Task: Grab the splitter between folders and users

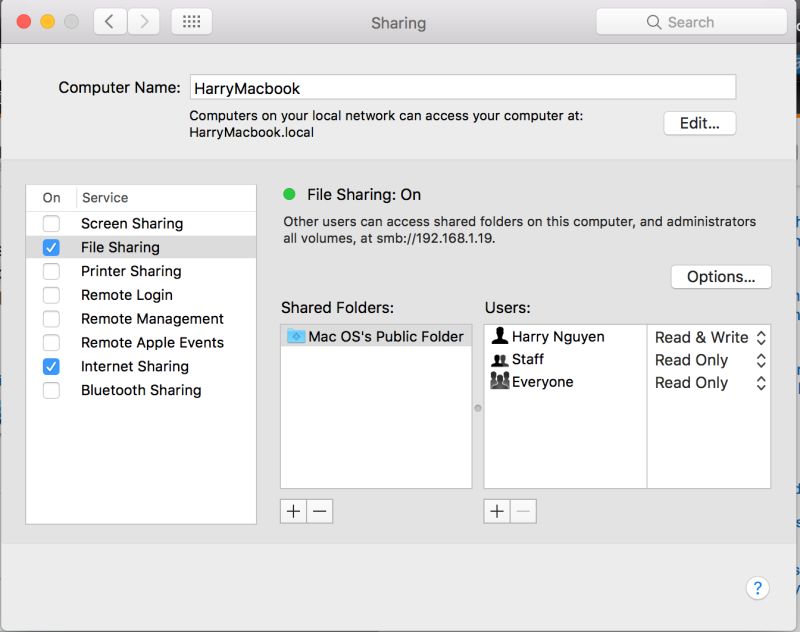Action: pyautogui.click(x=478, y=408)
